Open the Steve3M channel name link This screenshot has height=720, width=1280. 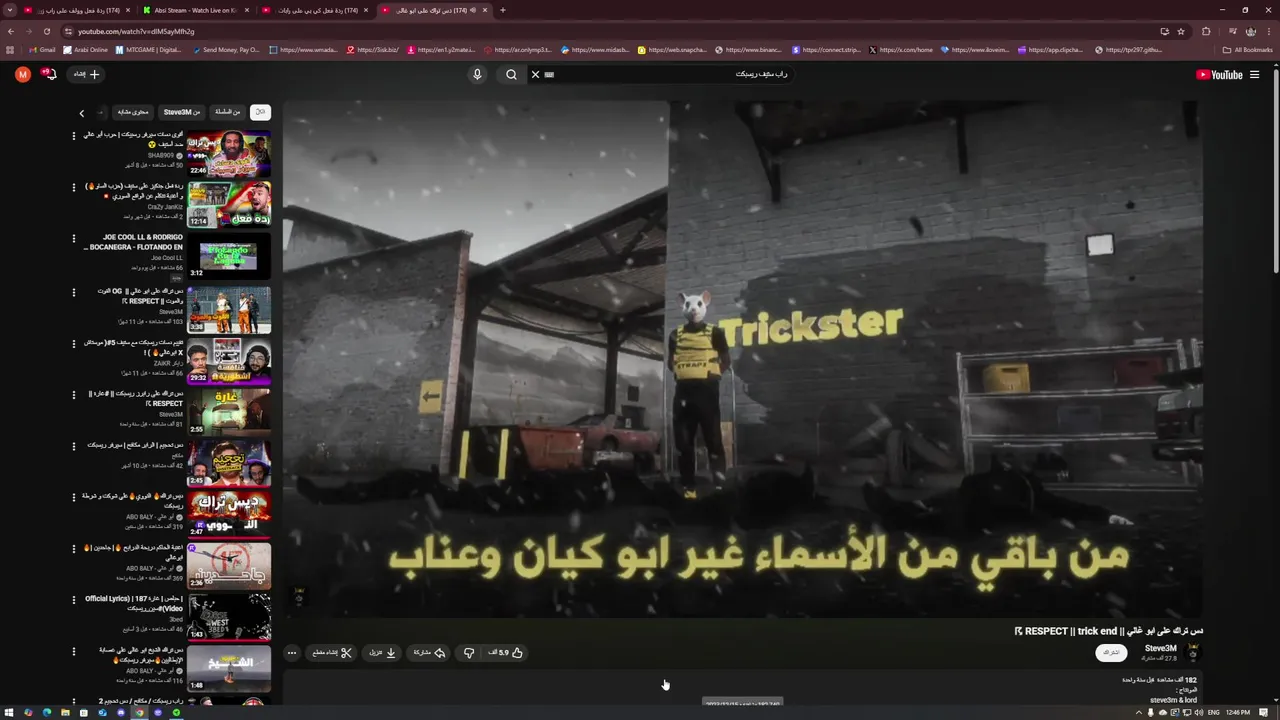click(x=1161, y=648)
